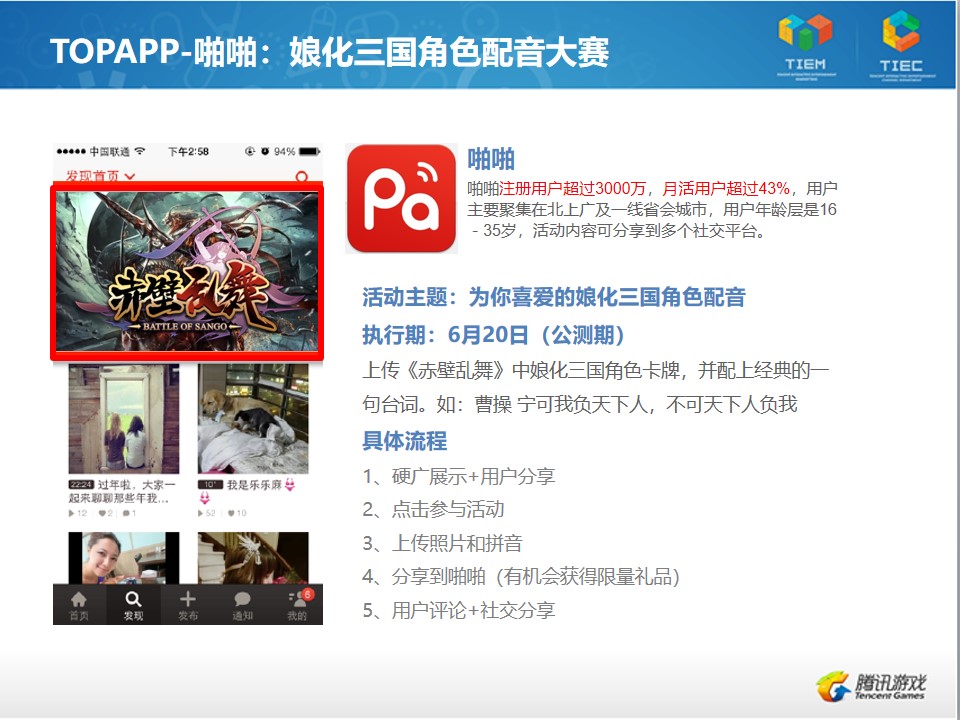Screen dimensions: 960x720
Task: Click the red text 注册用户超过3000万
Action: tap(573, 189)
